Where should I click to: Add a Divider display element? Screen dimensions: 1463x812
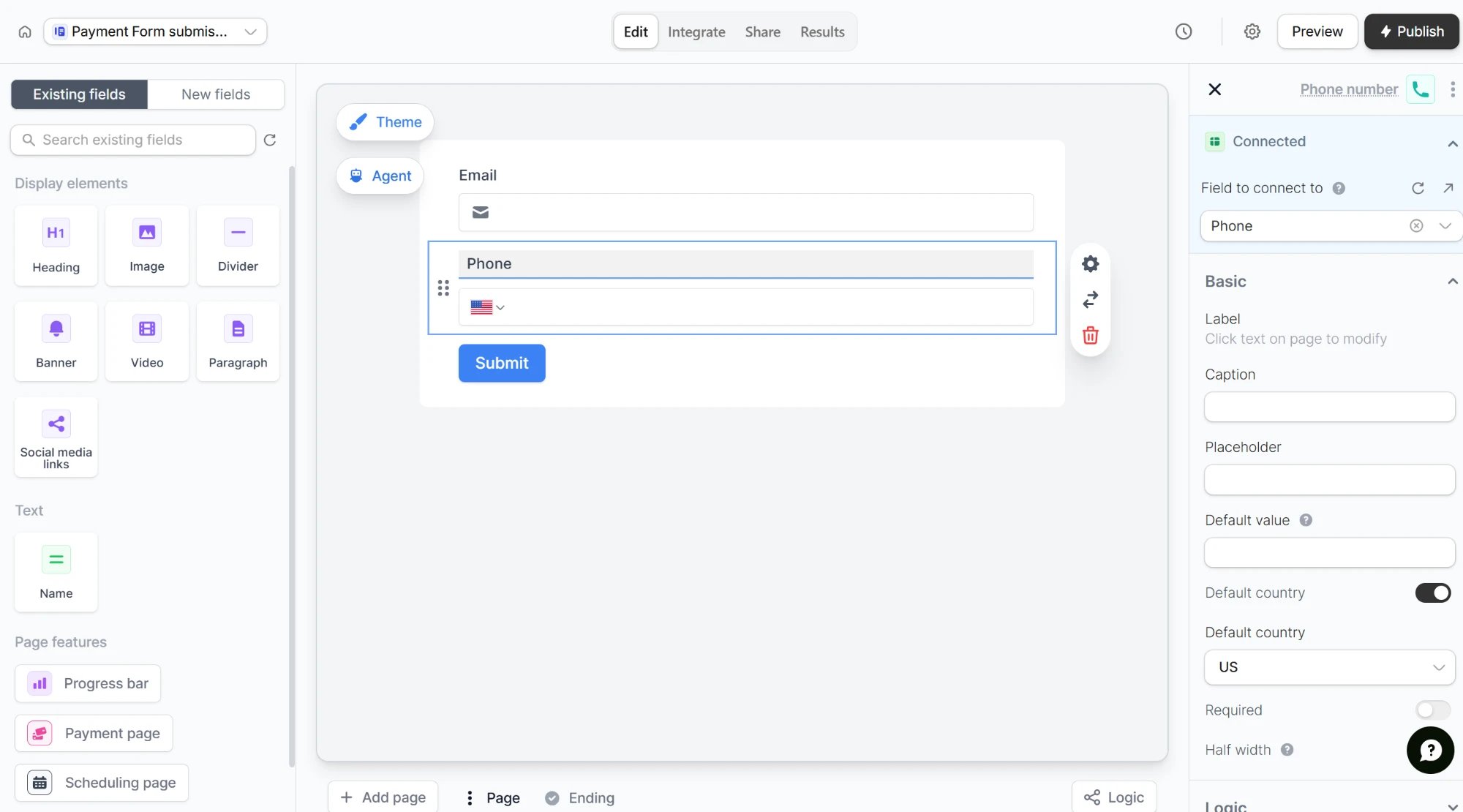[x=238, y=246]
